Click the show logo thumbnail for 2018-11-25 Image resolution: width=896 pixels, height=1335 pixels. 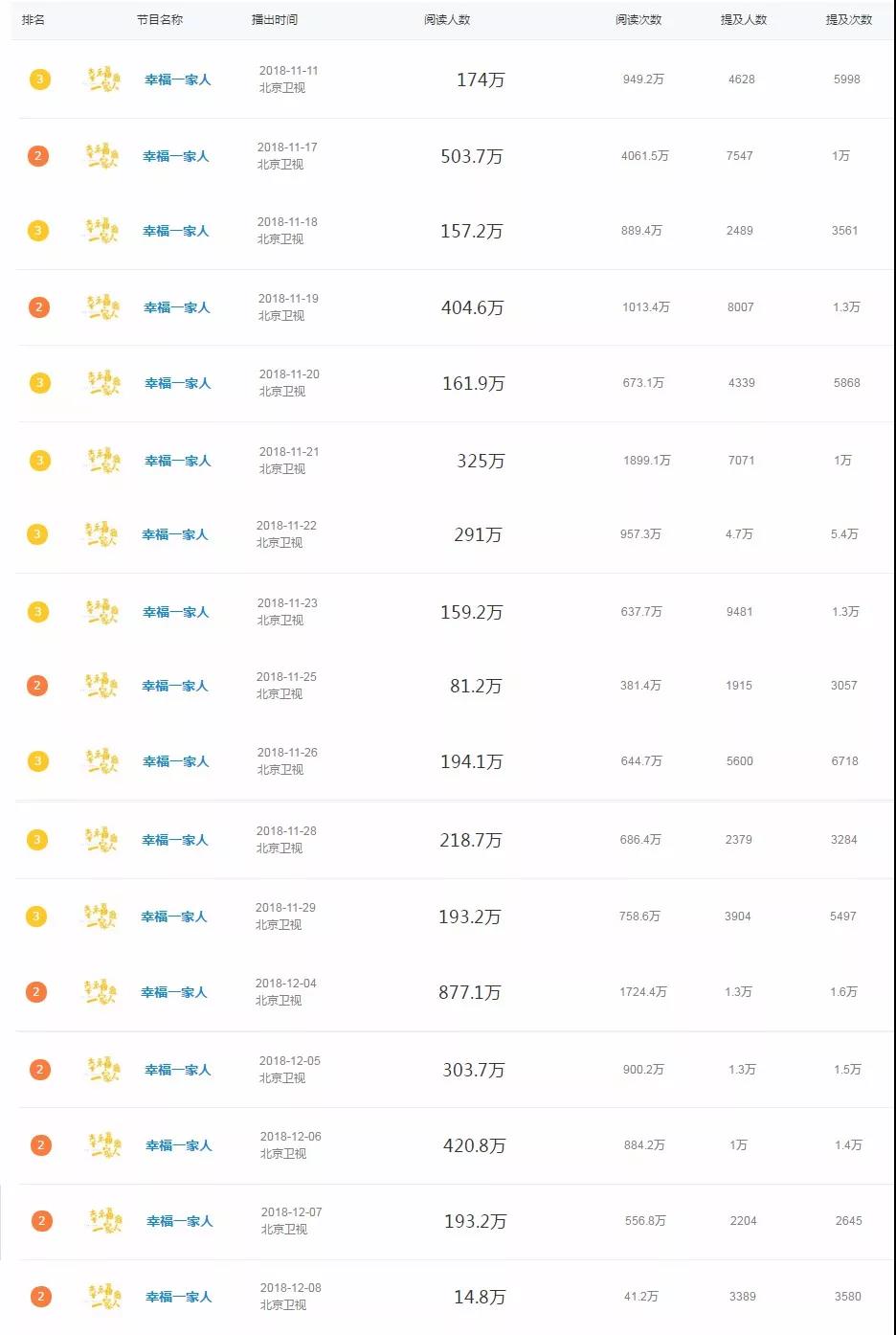click(x=101, y=686)
